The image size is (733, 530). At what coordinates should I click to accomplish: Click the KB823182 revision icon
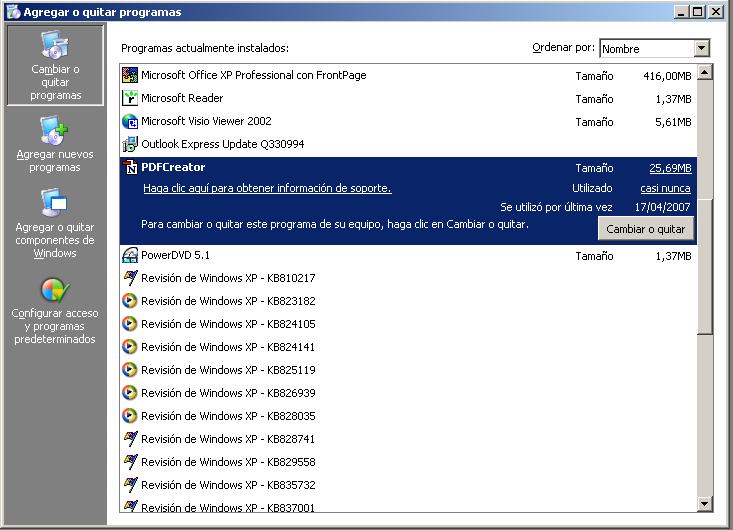(x=130, y=301)
